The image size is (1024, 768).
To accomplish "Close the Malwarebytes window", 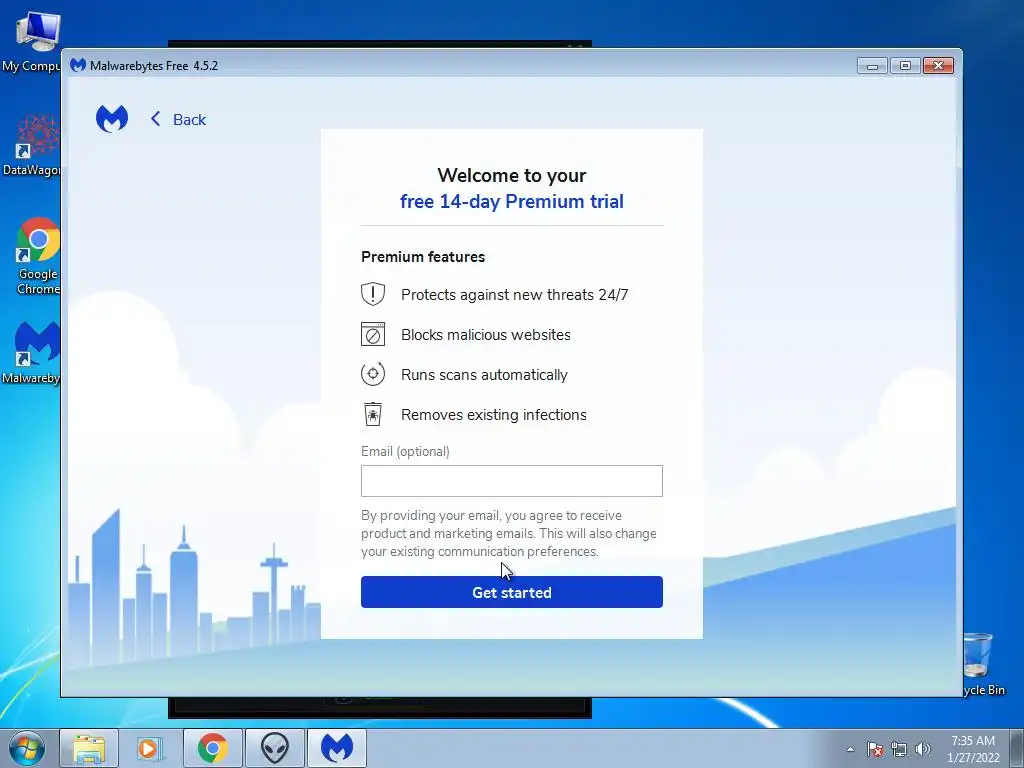I will click(938, 65).
